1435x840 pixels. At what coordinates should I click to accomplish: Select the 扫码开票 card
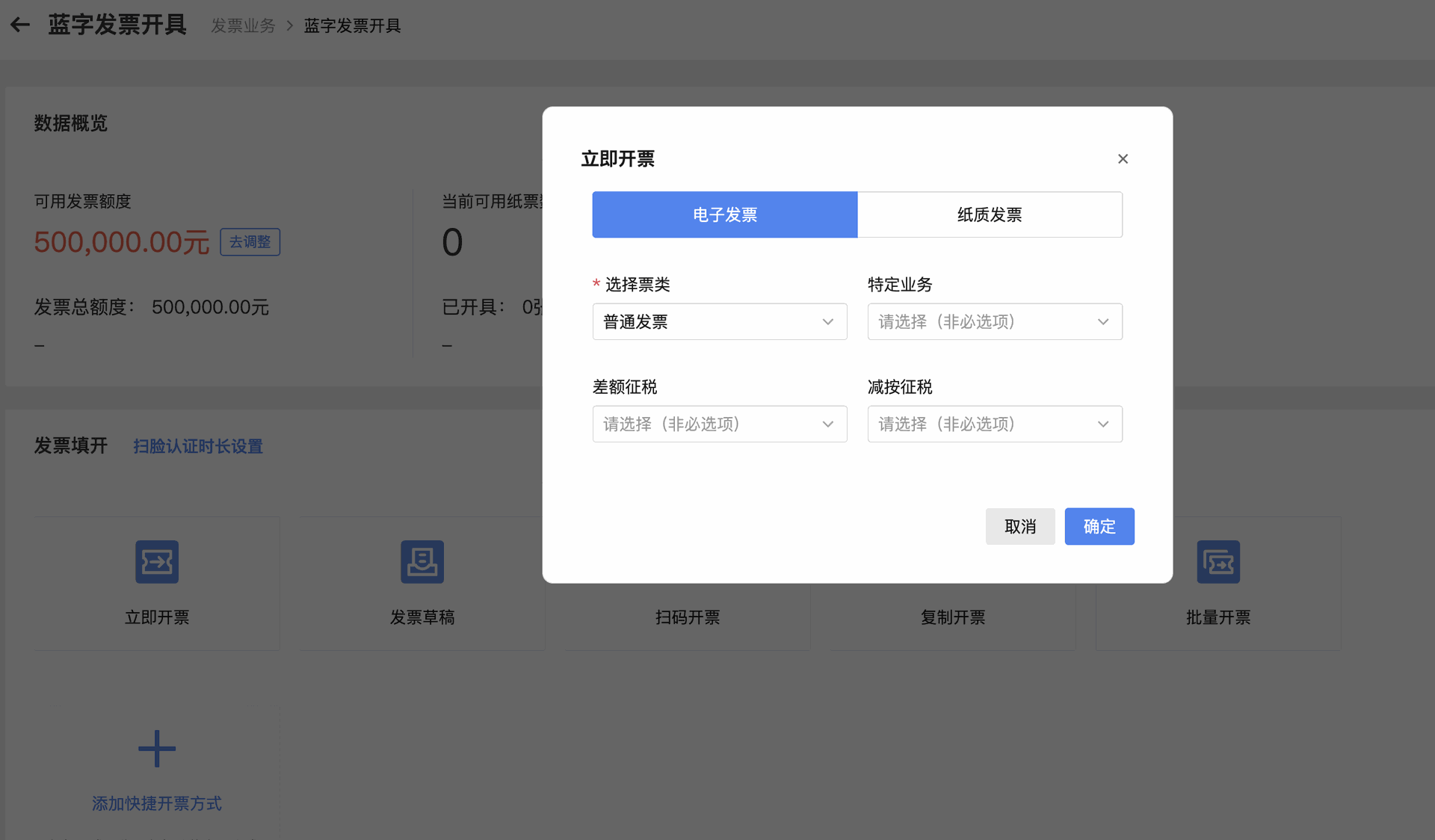[x=687, y=617]
